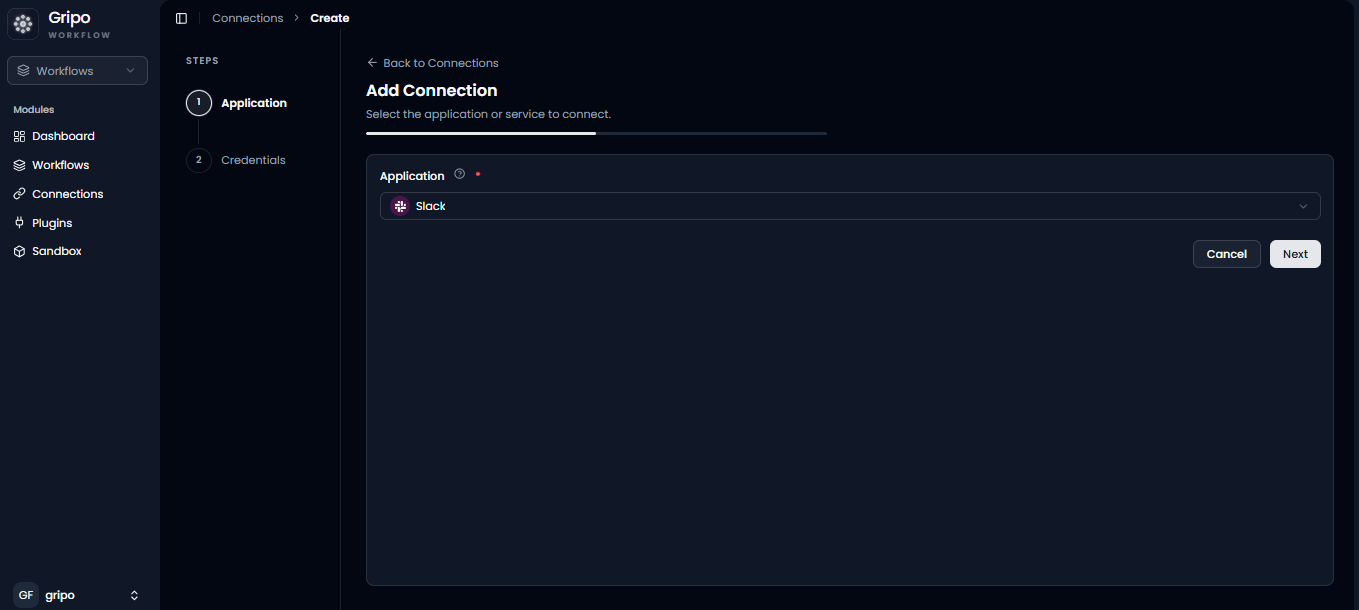Click the Dashboard grid icon
The image size is (1359, 610).
tap(19, 136)
